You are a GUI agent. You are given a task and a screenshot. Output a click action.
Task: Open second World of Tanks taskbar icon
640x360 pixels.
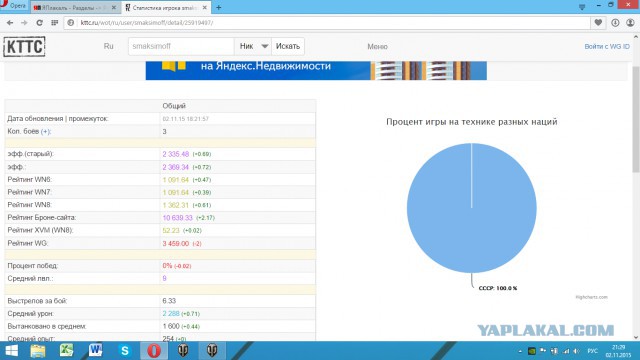[x=212, y=351]
